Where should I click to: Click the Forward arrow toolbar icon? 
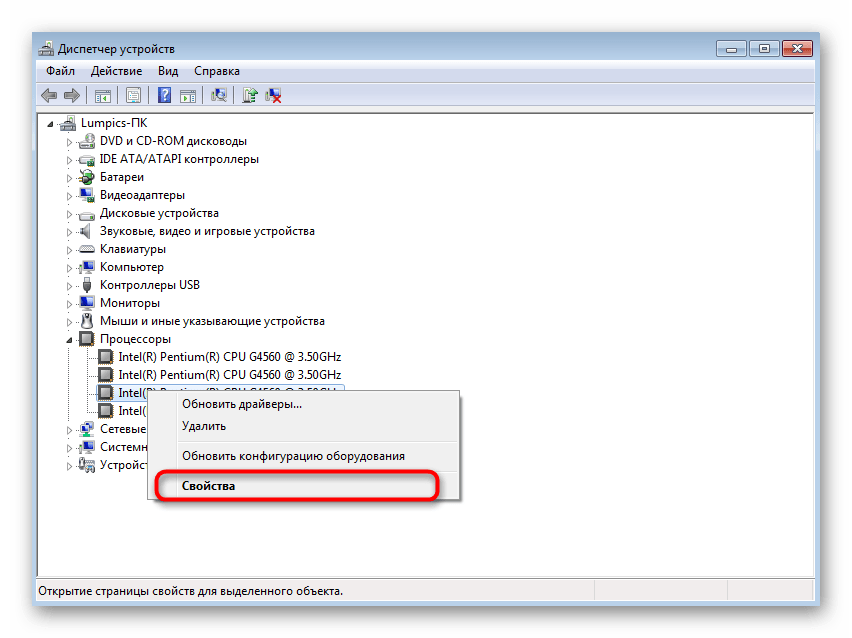pyautogui.click(x=72, y=96)
